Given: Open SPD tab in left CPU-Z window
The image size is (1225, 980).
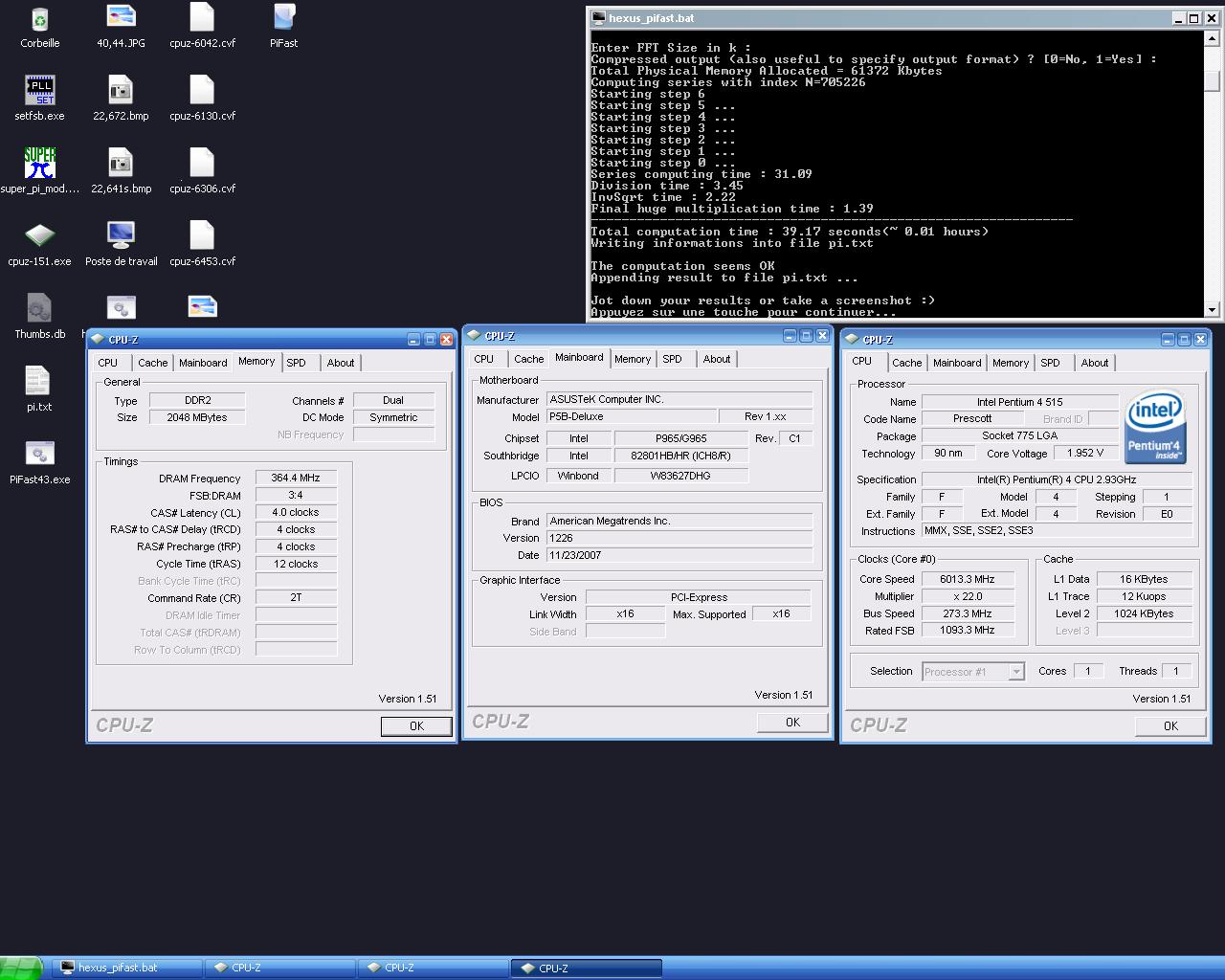Looking at the screenshot, I should pos(297,363).
